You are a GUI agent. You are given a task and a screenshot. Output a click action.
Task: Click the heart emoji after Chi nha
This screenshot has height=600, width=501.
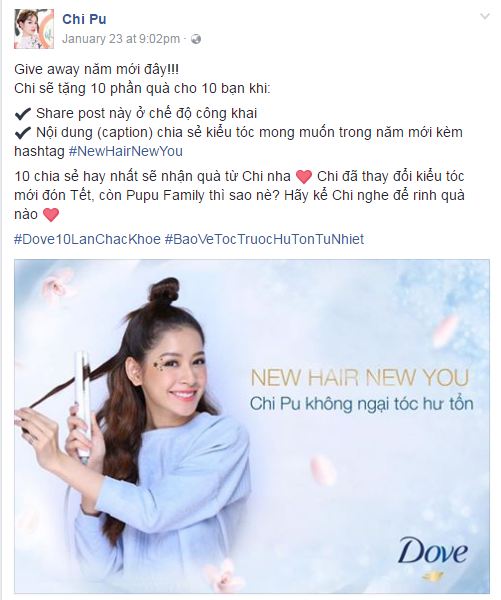point(304,176)
